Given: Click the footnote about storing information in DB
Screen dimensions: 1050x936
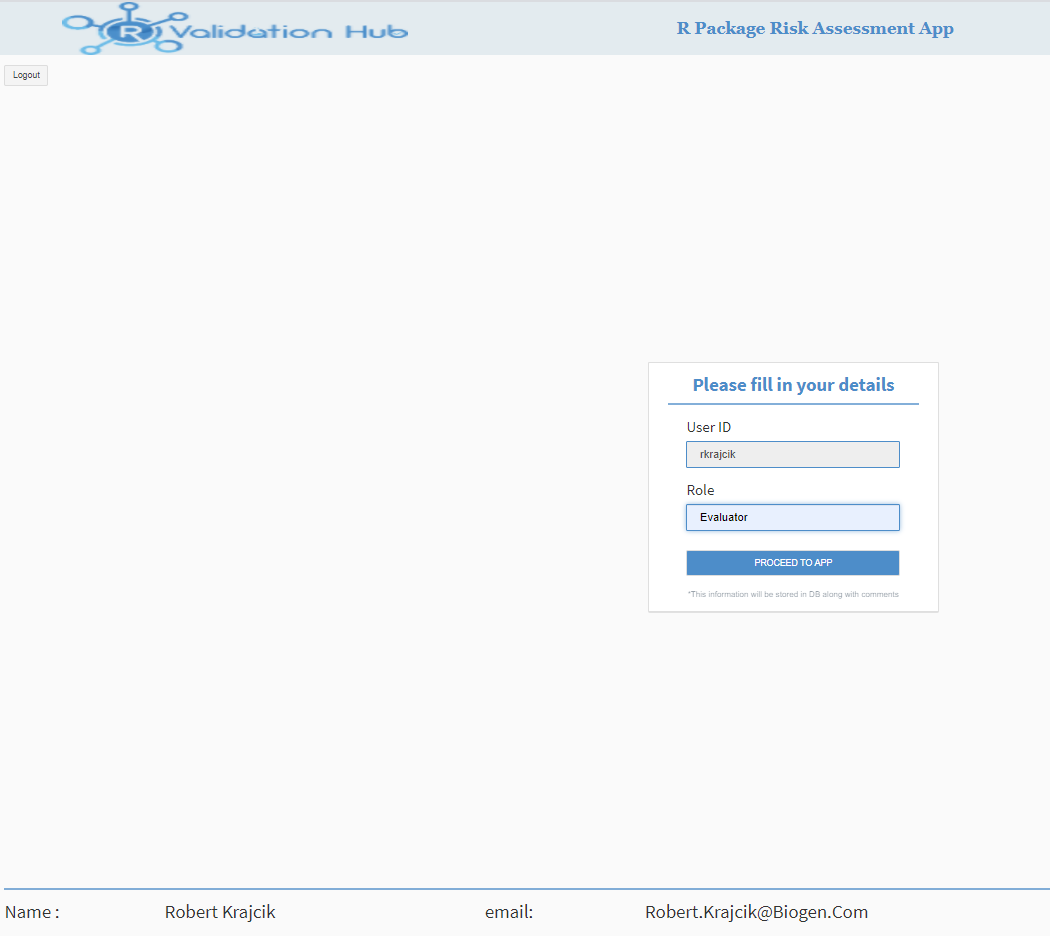Looking at the screenshot, I should [793, 594].
